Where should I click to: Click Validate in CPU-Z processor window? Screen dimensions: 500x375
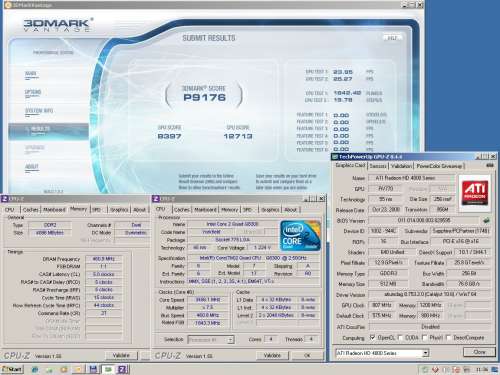tap(272, 356)
